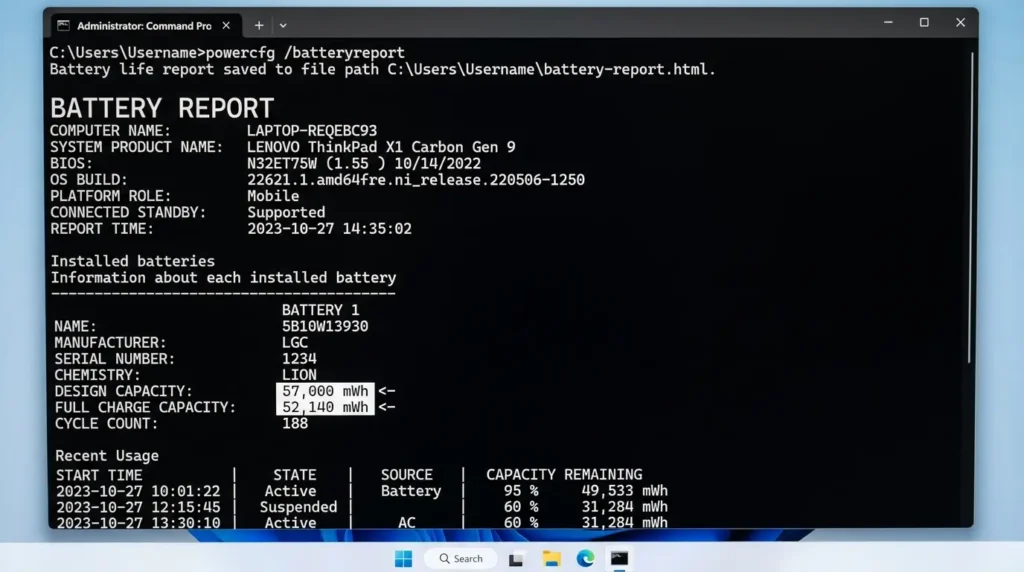Click the 'Recent Usage' heading

click(x=106, y=456)
